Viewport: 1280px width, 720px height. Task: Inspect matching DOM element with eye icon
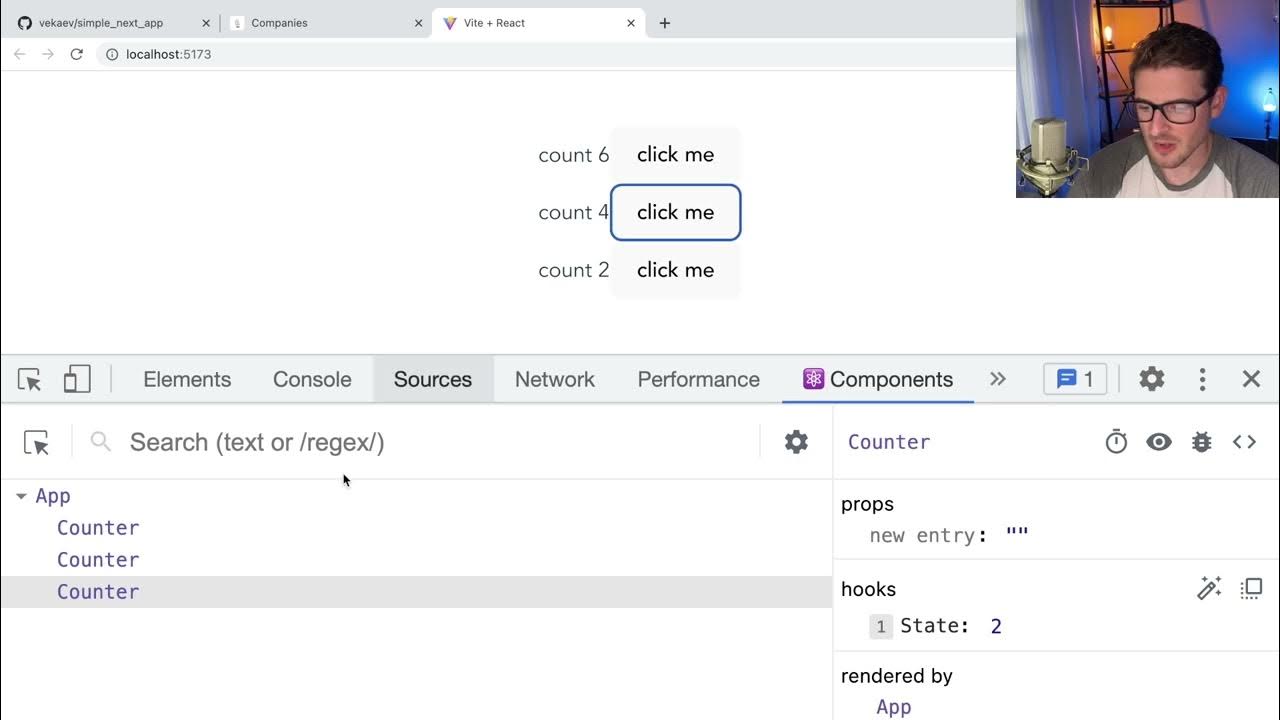coord(1159,442)
